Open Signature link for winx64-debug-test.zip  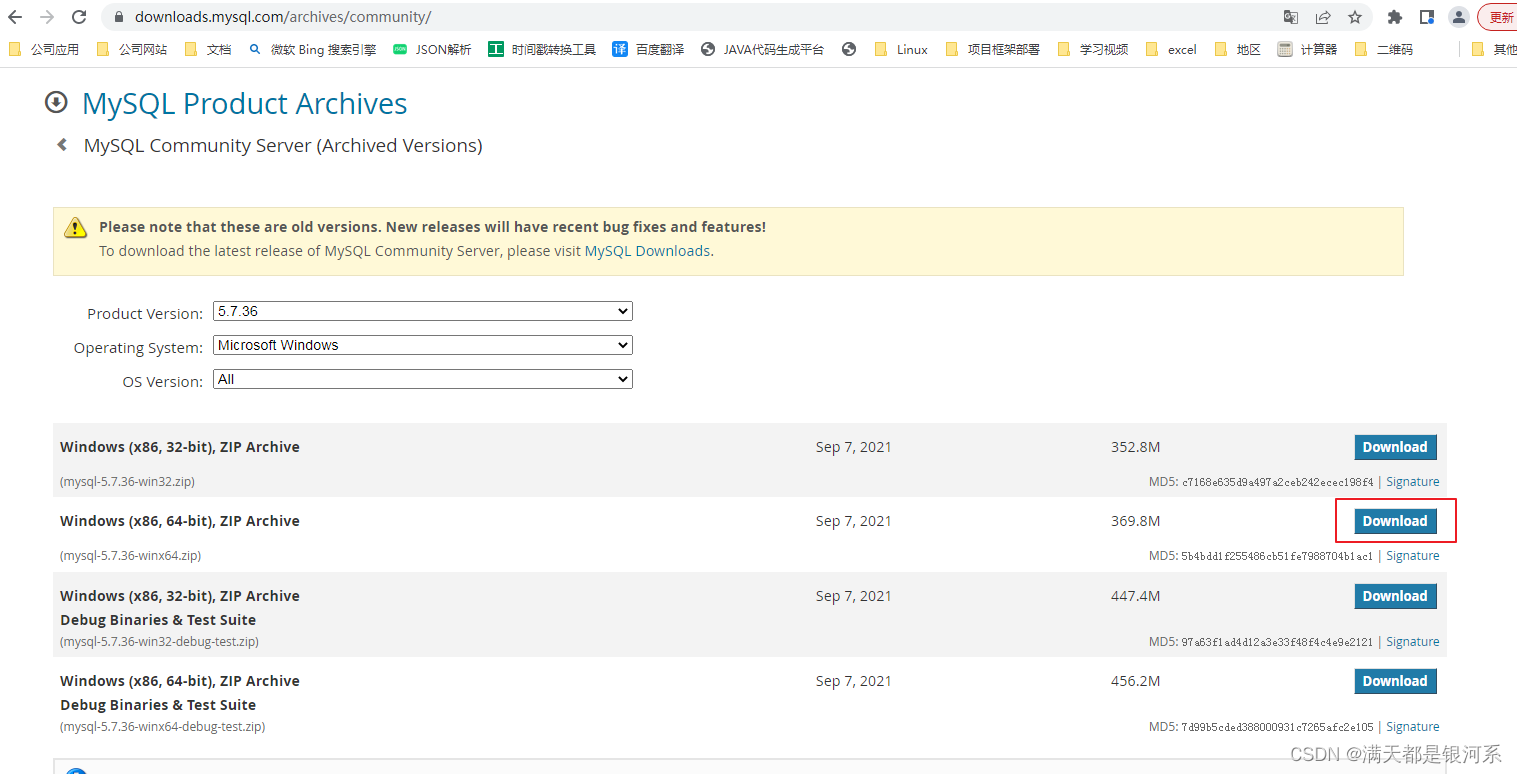click(1412, 727)
